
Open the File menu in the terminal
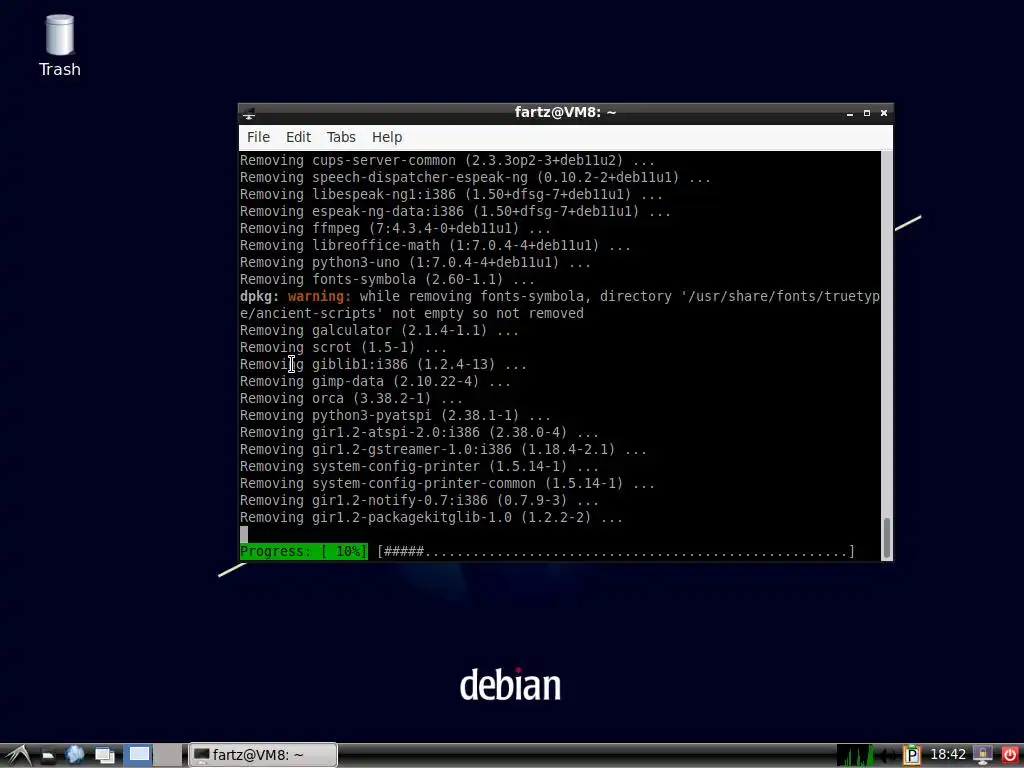click(x=258, y=137)
